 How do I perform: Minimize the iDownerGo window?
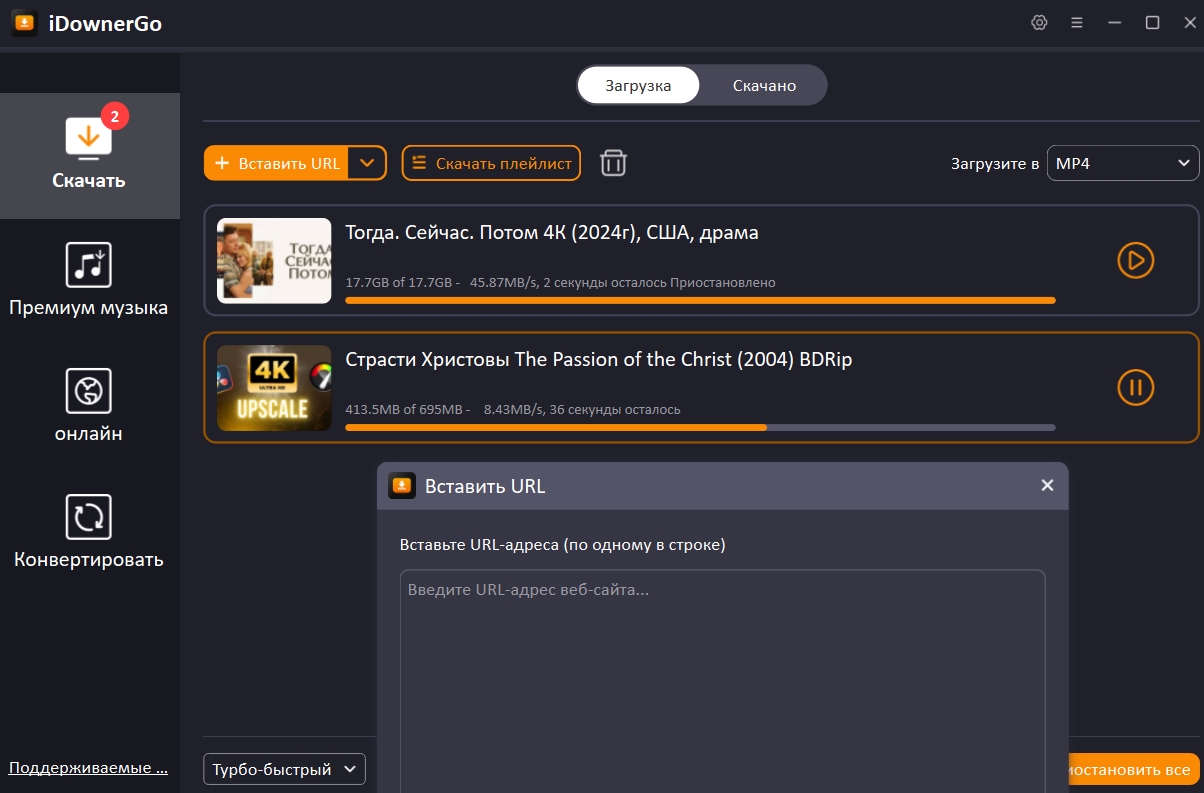click(1115, 23)
